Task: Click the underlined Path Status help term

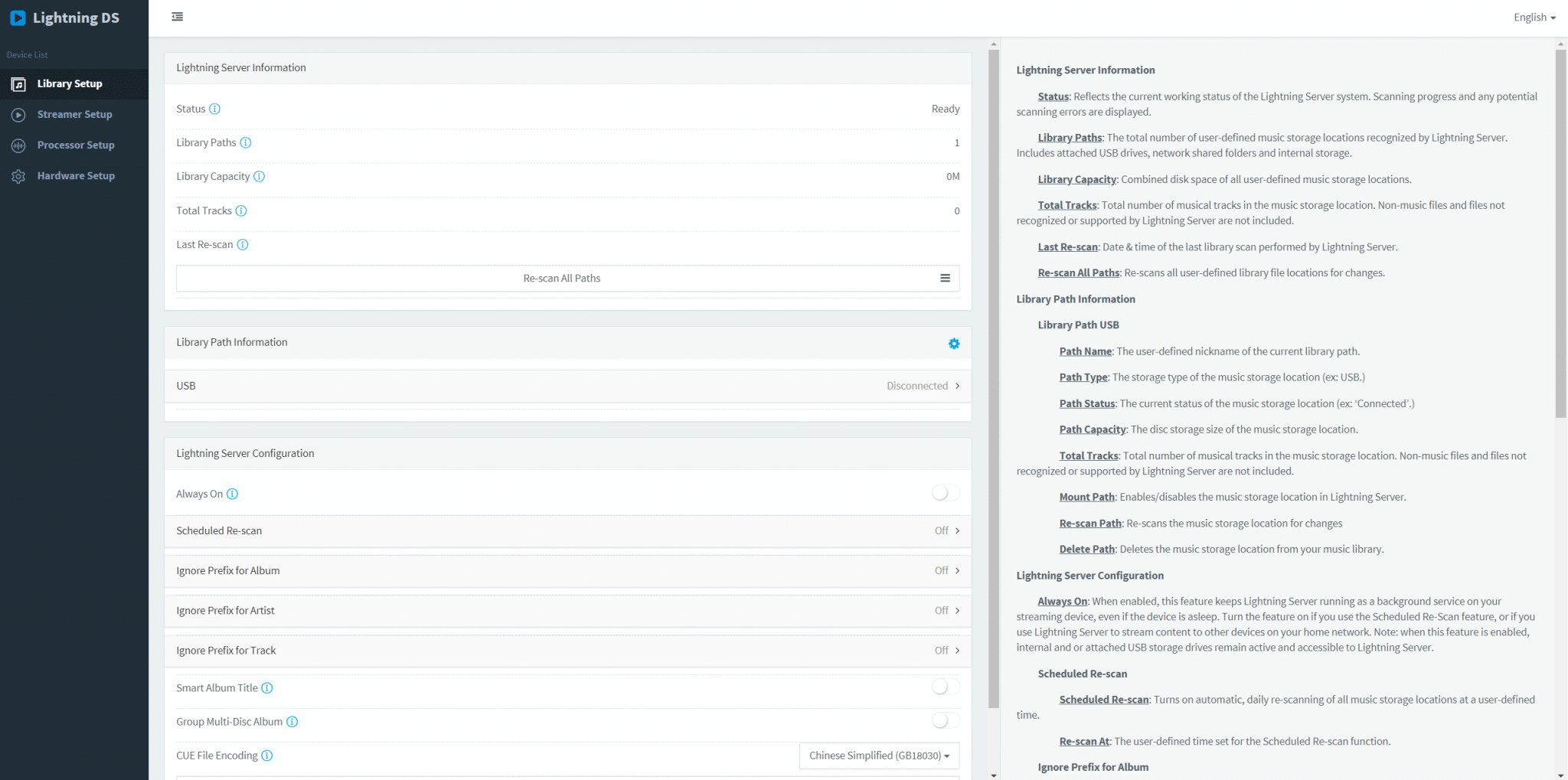Action: point(1087,403)
